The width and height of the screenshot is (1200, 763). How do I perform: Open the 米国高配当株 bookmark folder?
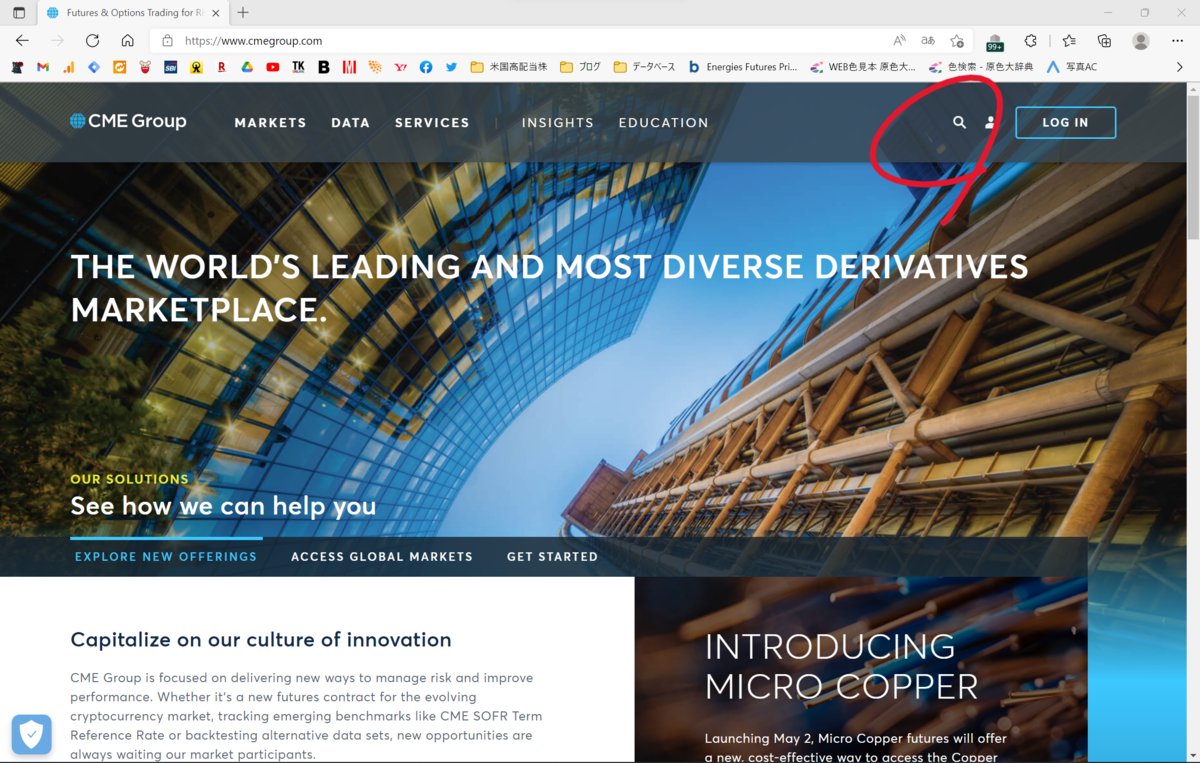coord(509,67)
